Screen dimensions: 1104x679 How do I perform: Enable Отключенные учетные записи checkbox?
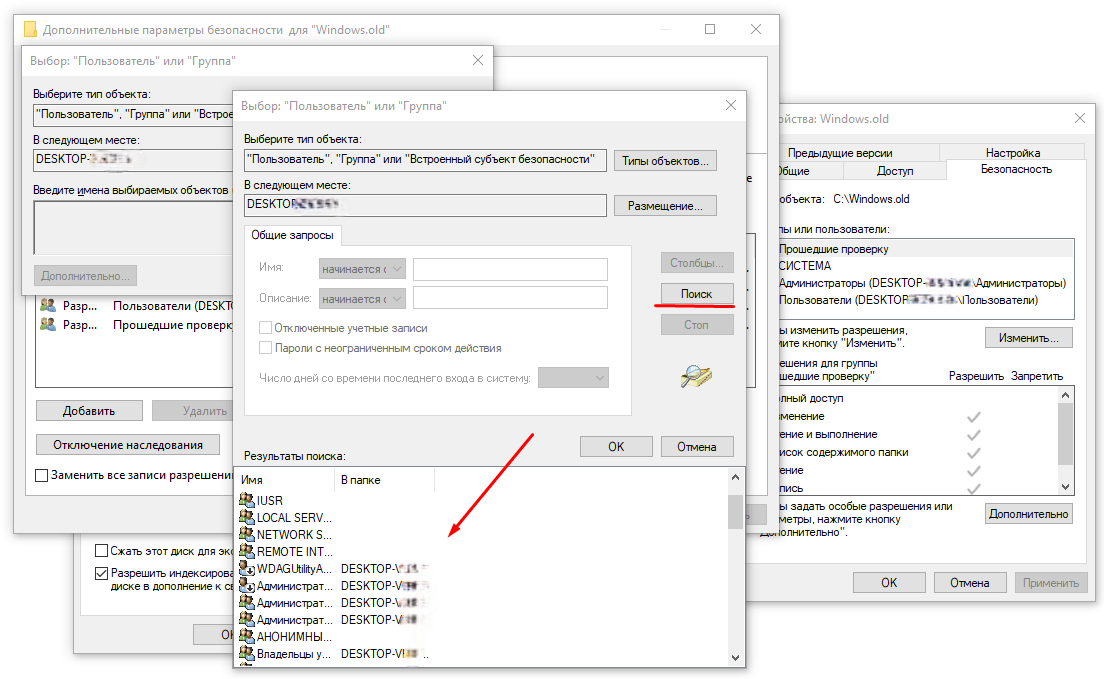[265, 328]
